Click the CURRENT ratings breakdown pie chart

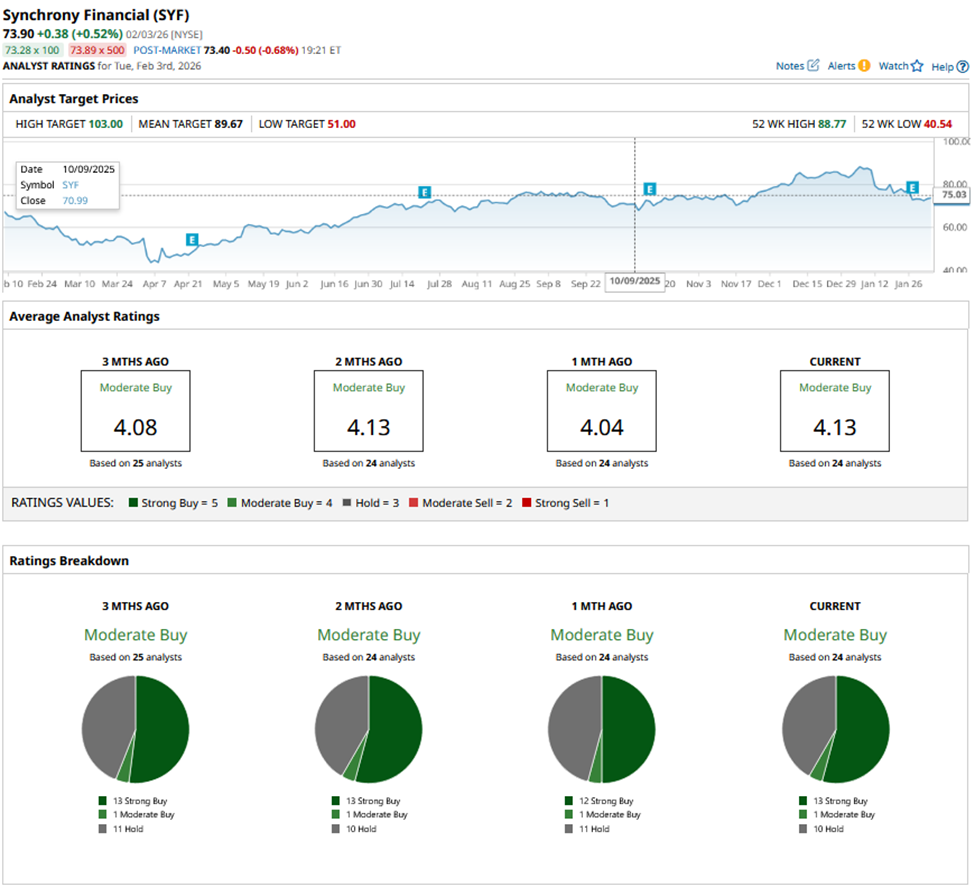(x=835, y=729)
